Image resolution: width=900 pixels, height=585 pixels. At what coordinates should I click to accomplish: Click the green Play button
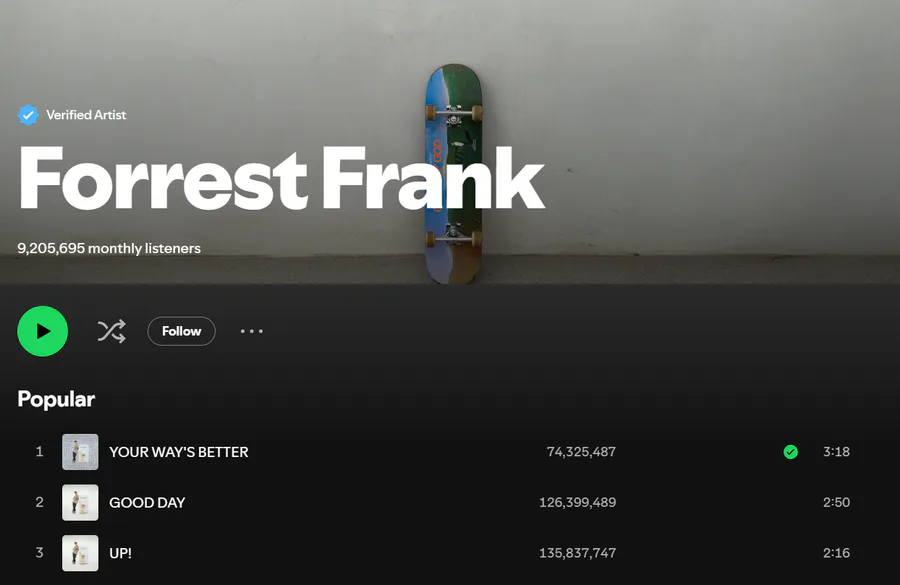click(x=42, y=331)
